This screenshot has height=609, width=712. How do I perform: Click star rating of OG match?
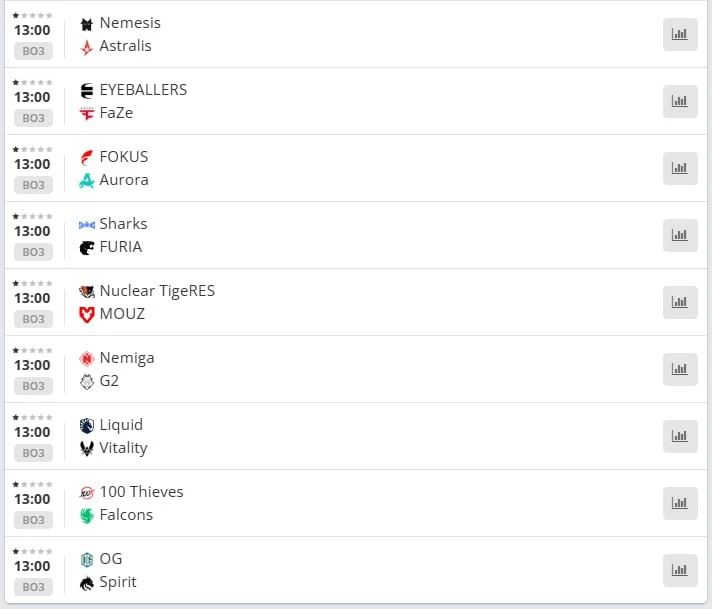point(32,551)
